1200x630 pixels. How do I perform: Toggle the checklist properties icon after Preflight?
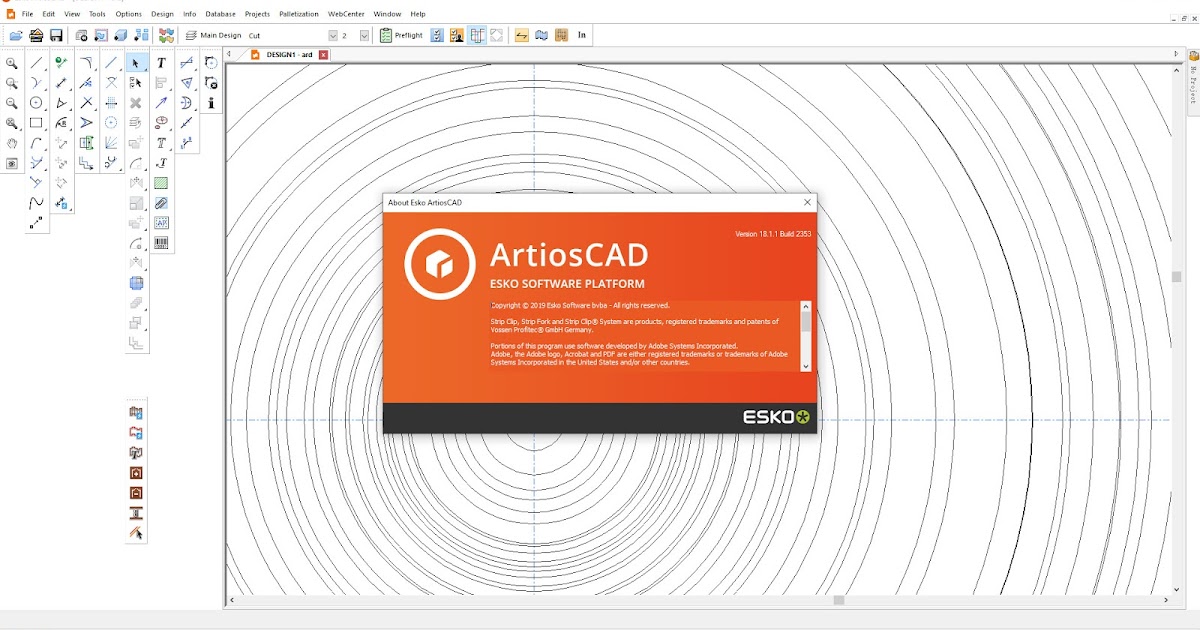tap(437, 35)
